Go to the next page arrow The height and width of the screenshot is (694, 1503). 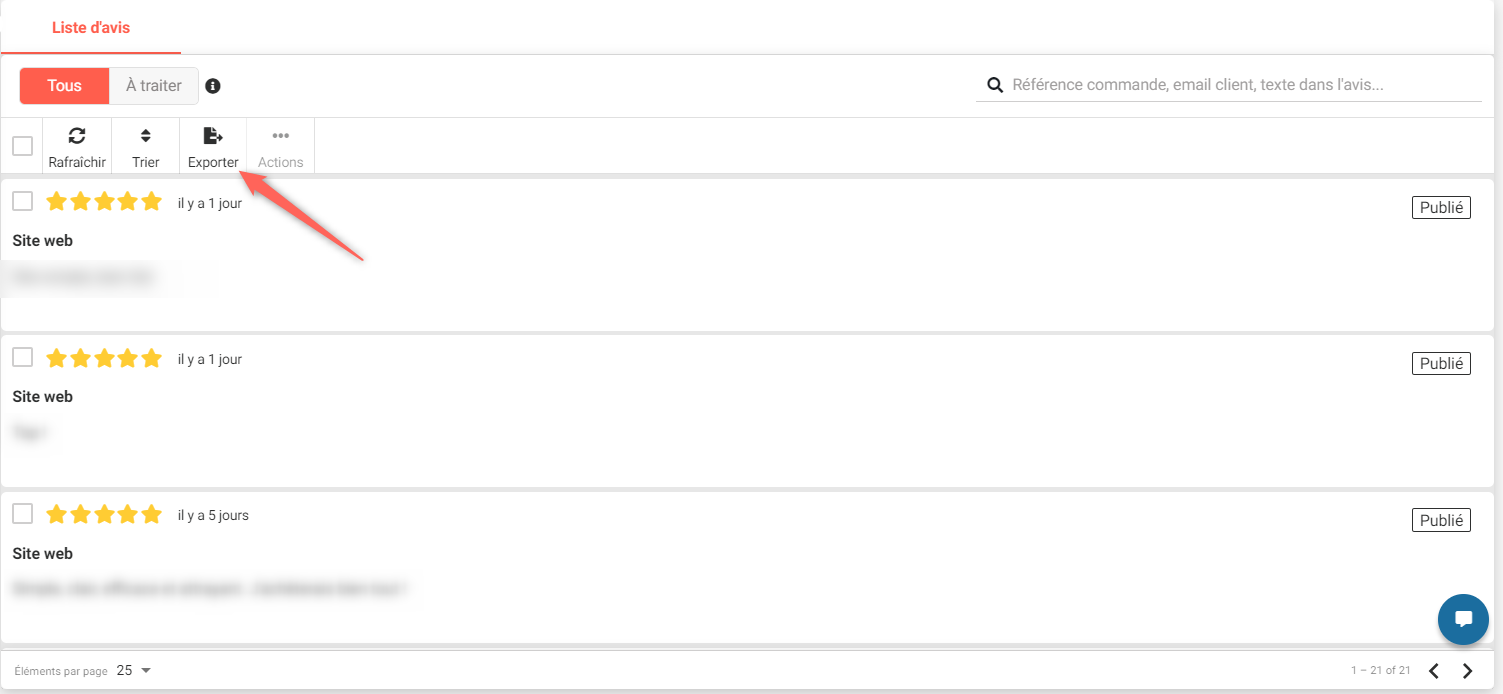(x=1468, y=670)
